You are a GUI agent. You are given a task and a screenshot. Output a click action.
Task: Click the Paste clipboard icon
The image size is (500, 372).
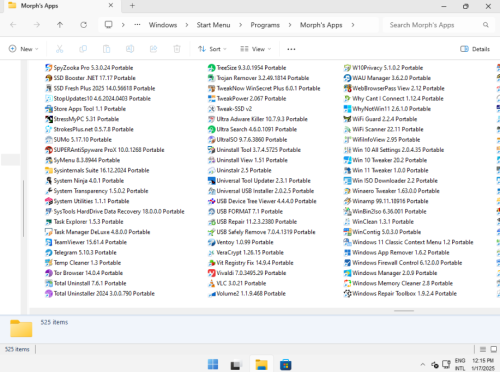tap(106, 49)
